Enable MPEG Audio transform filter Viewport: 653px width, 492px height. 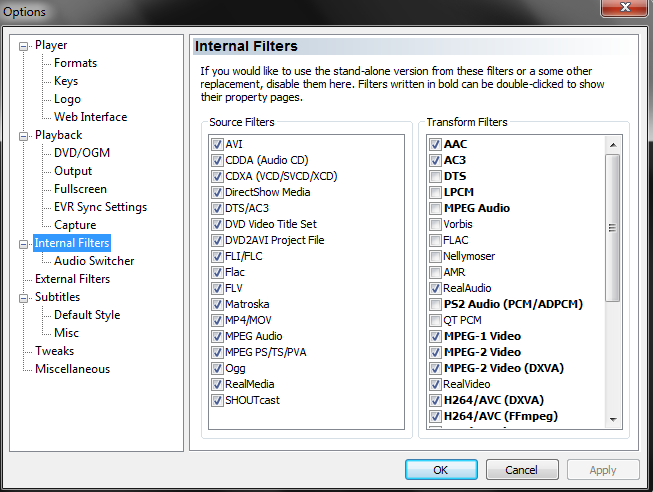point(435,208)
